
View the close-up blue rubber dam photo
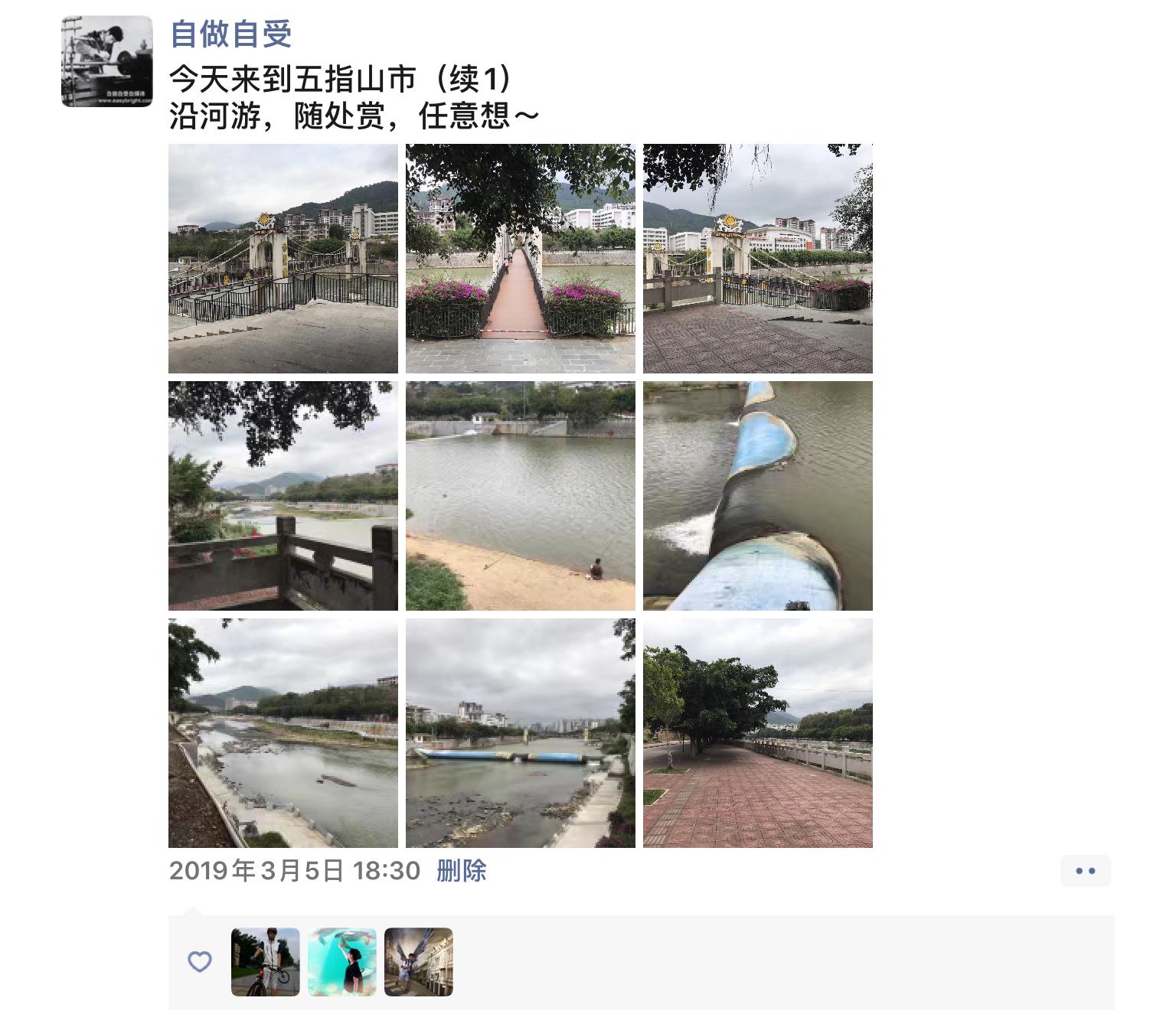click(758, 496)
